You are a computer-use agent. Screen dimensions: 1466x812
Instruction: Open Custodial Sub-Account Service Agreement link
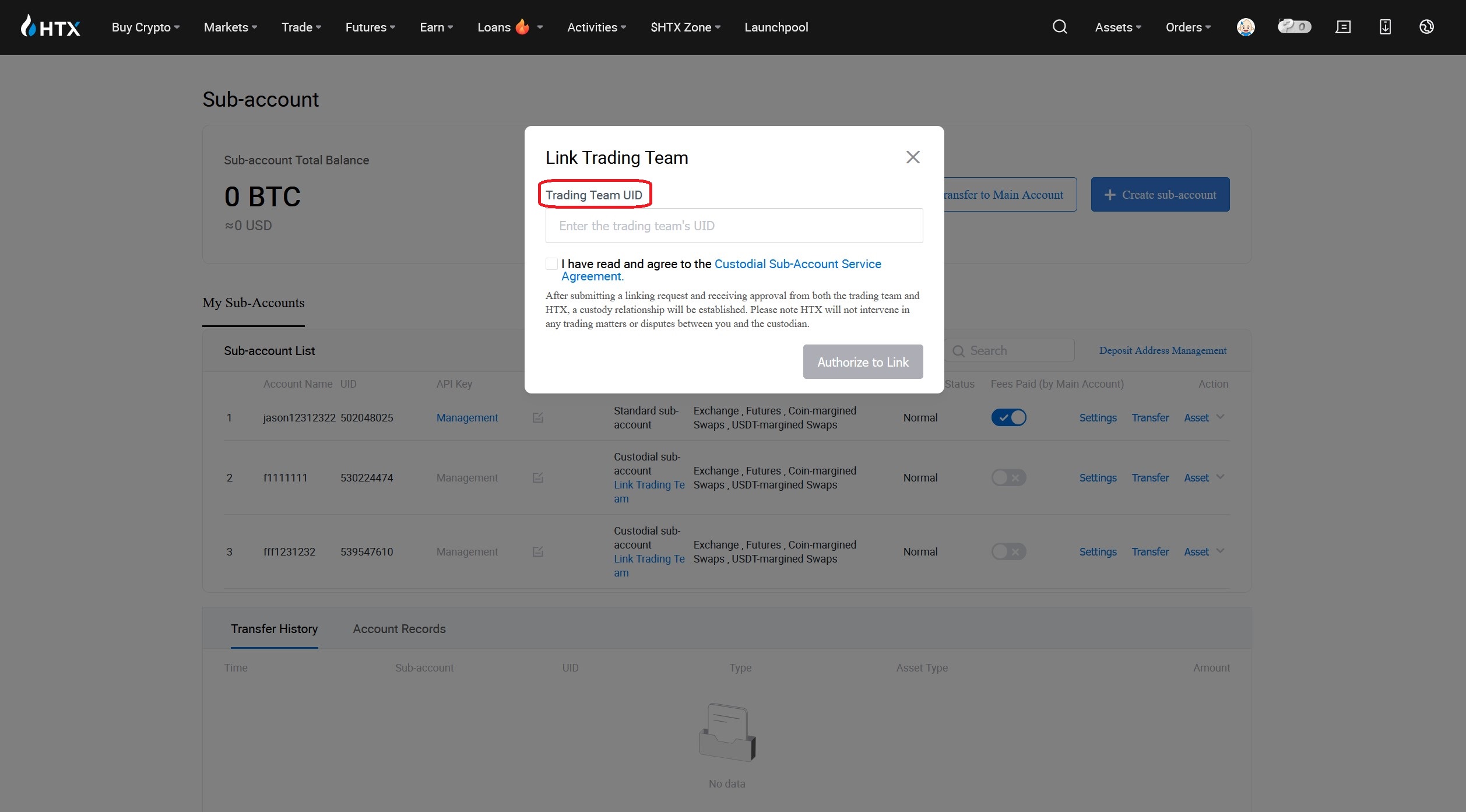point(797,264)
